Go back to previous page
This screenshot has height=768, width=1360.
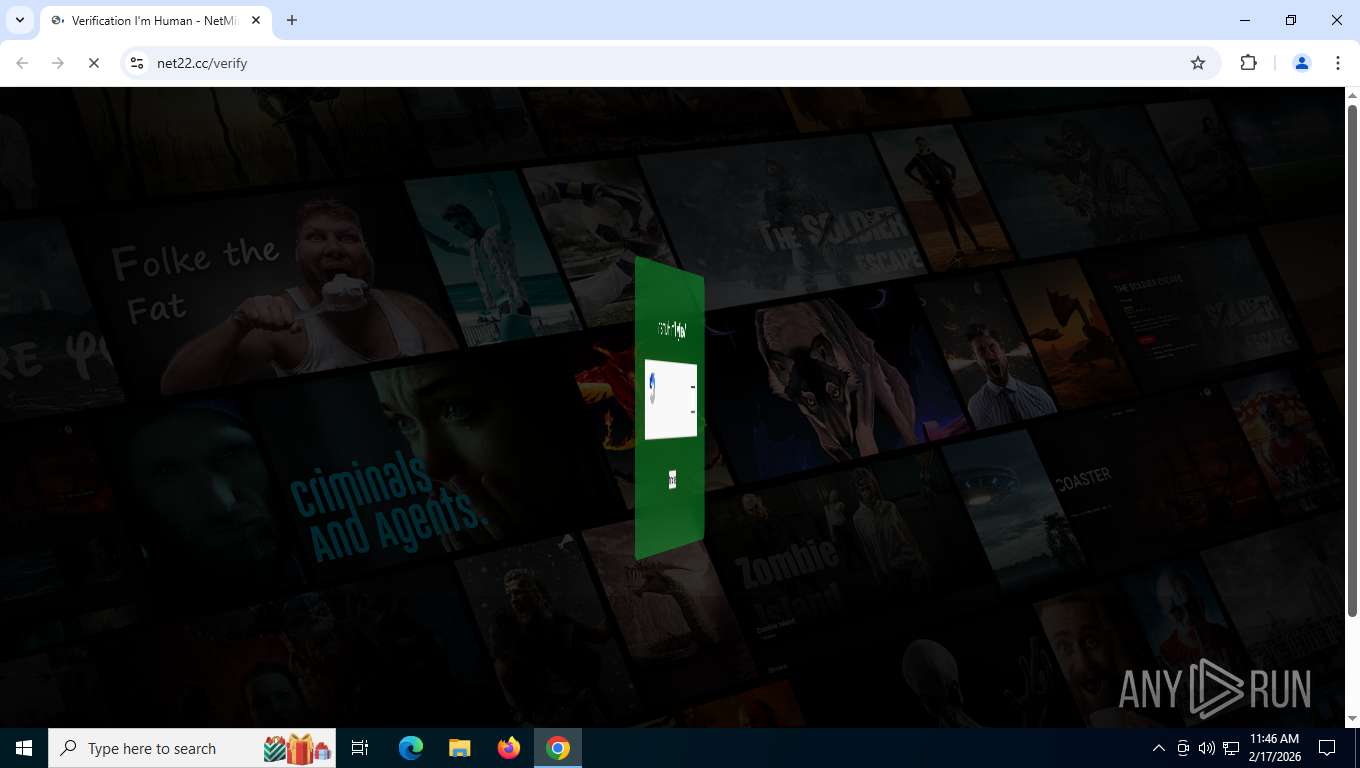pos(22,63)
